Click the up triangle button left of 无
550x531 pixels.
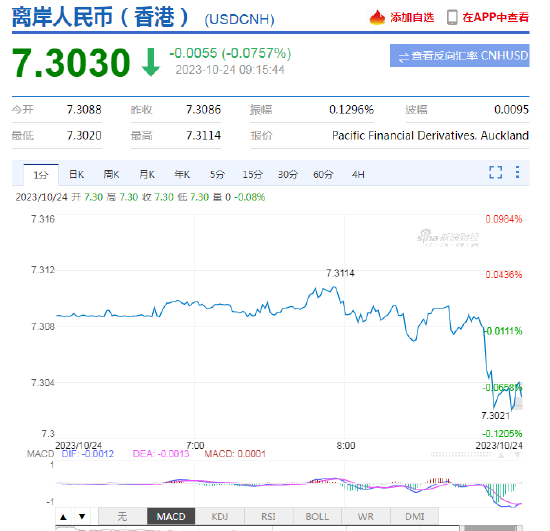pos(63,517)
